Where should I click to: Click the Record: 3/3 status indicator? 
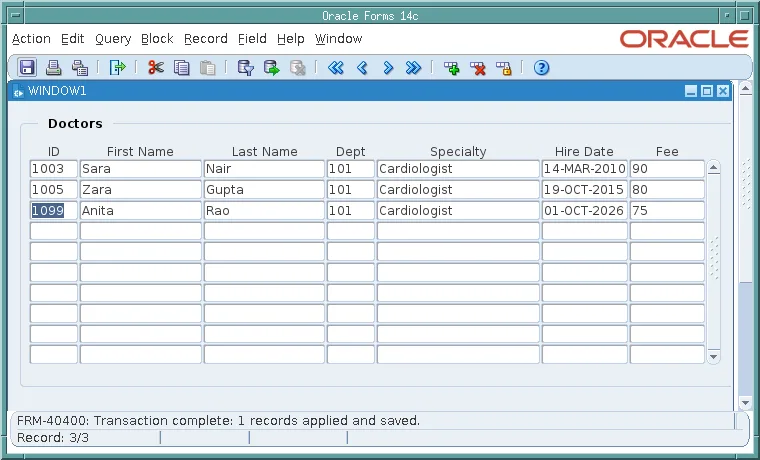[53, 438]
